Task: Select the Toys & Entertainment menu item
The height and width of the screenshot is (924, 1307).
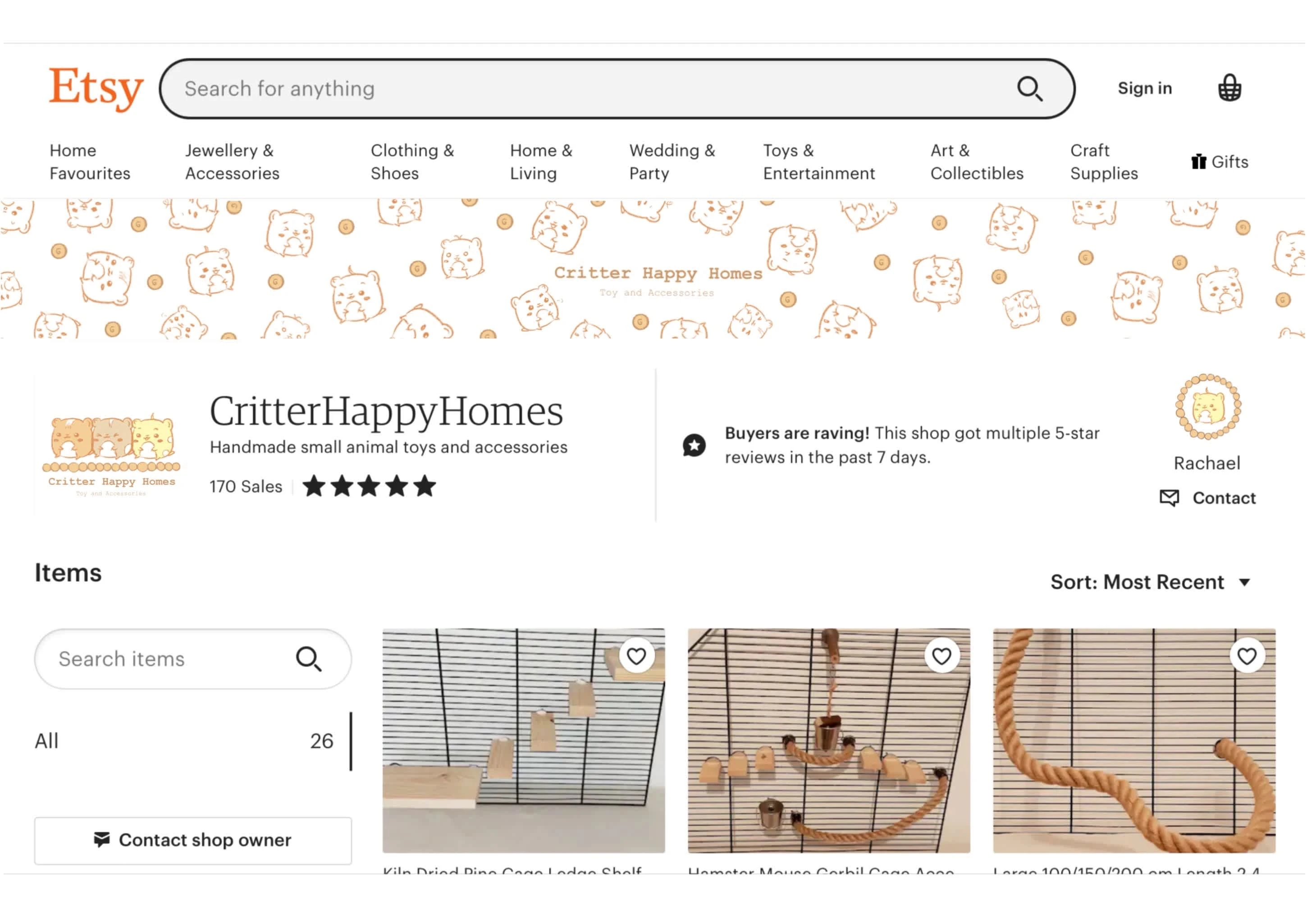Action: tap(818, 162)
